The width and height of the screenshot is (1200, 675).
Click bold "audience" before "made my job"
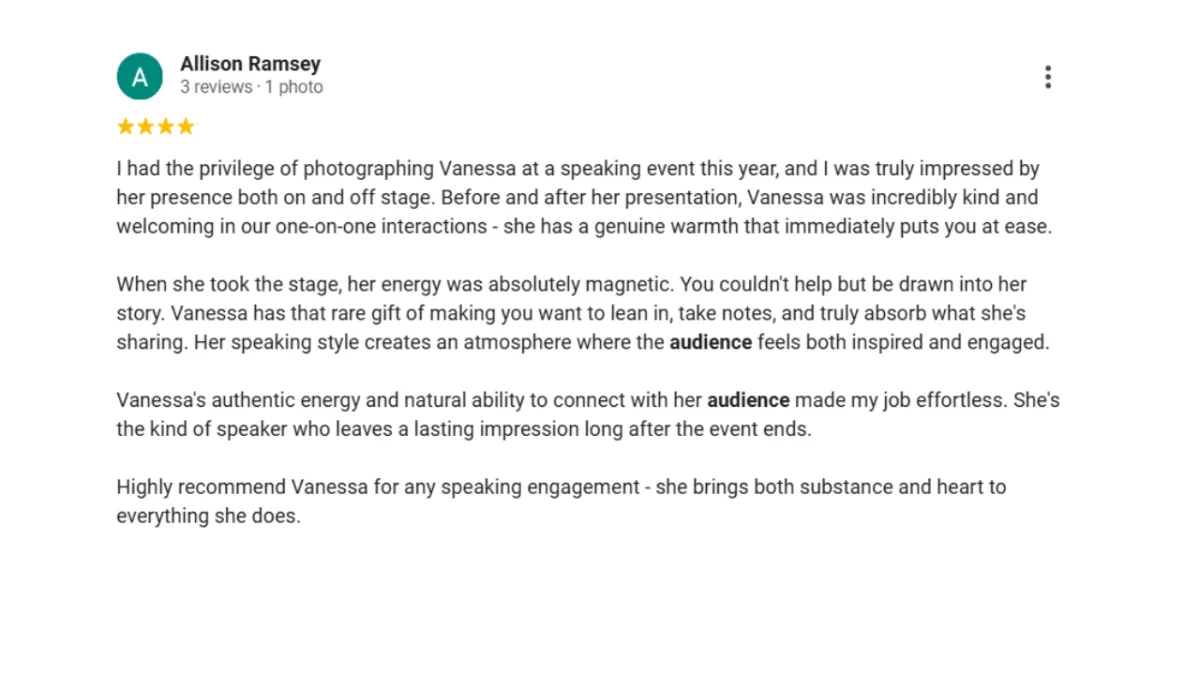[748, 400]
